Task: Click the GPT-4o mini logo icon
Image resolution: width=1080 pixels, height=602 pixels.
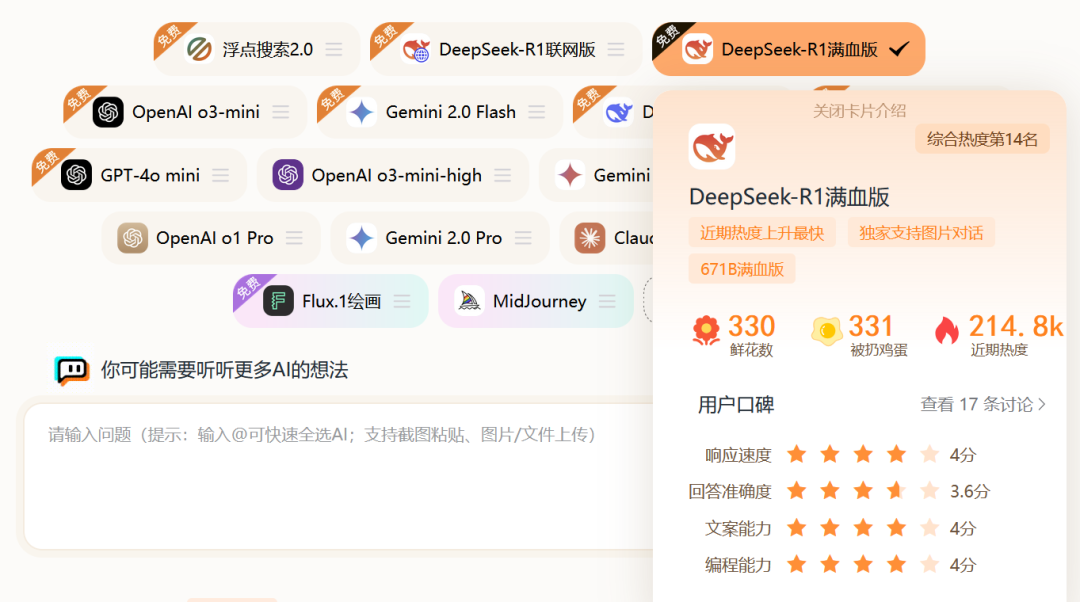Action: [76, 175]
